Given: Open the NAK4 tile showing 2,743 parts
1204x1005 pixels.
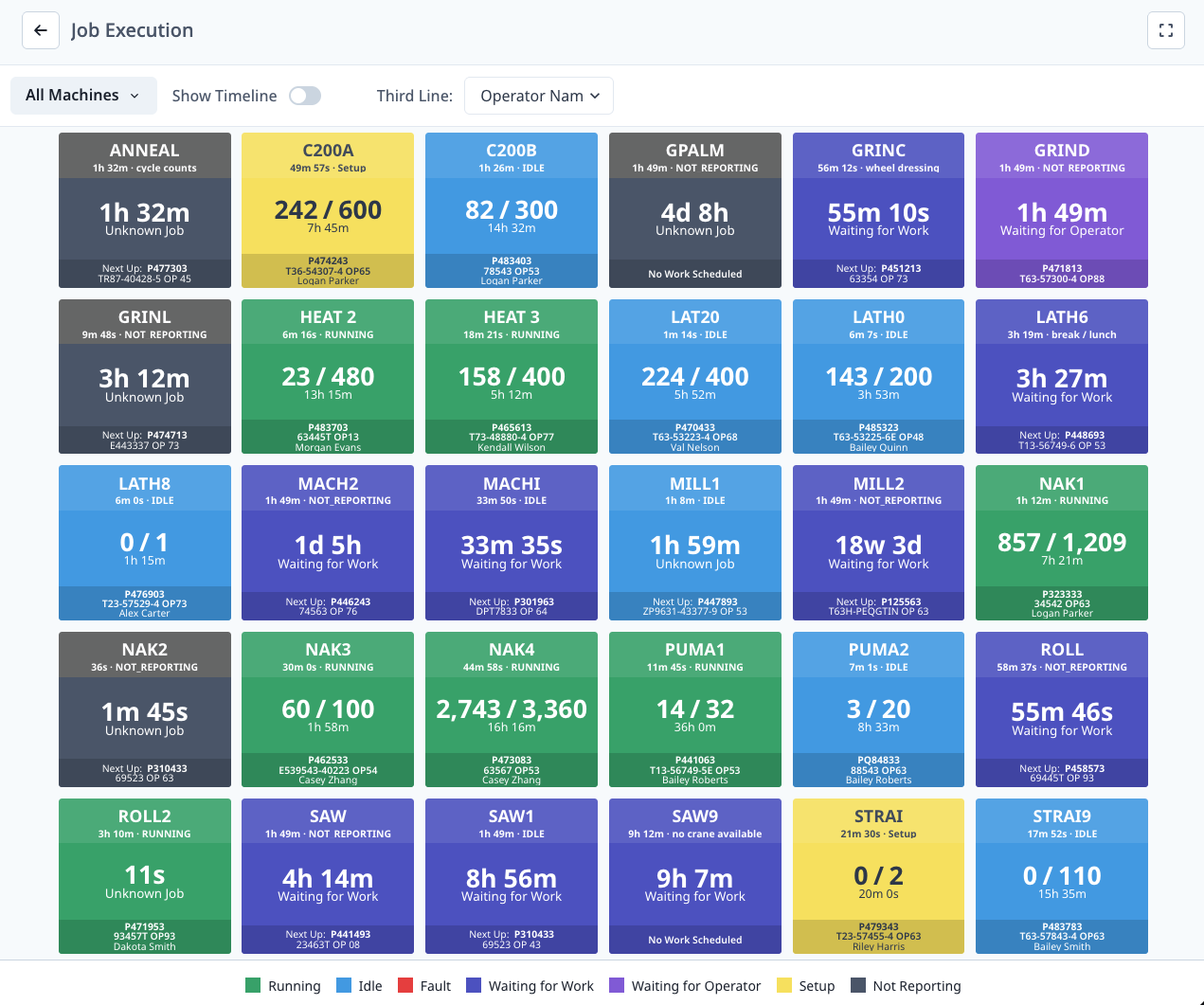Looking at the screenshot, I should click(512, 709).
